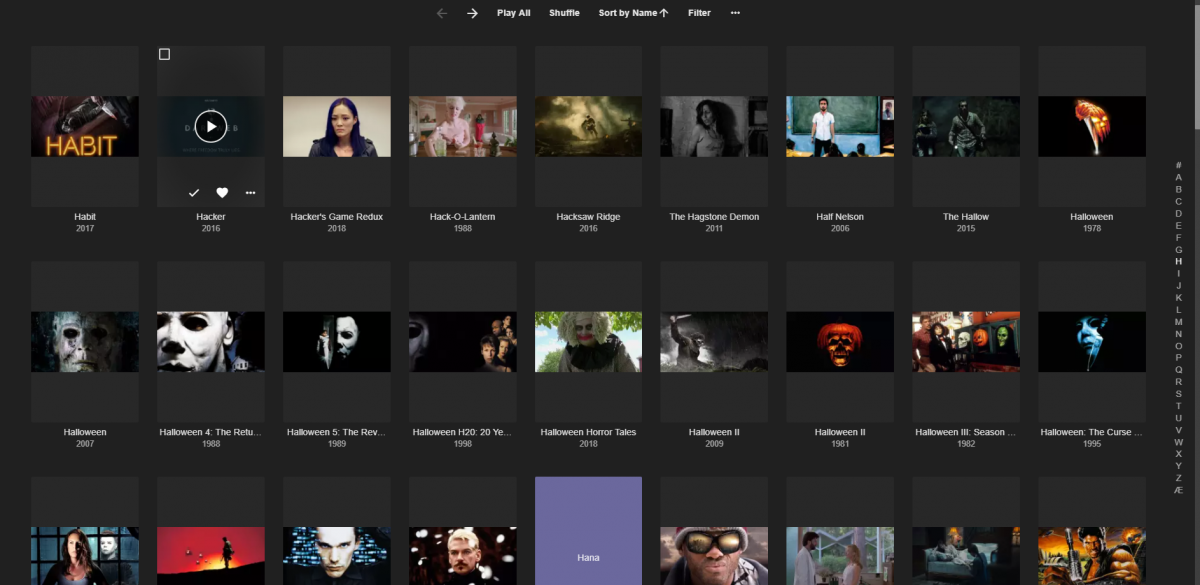Open toolbar more options ellipsis
The image size is (1200, 585).
(736, 13)
